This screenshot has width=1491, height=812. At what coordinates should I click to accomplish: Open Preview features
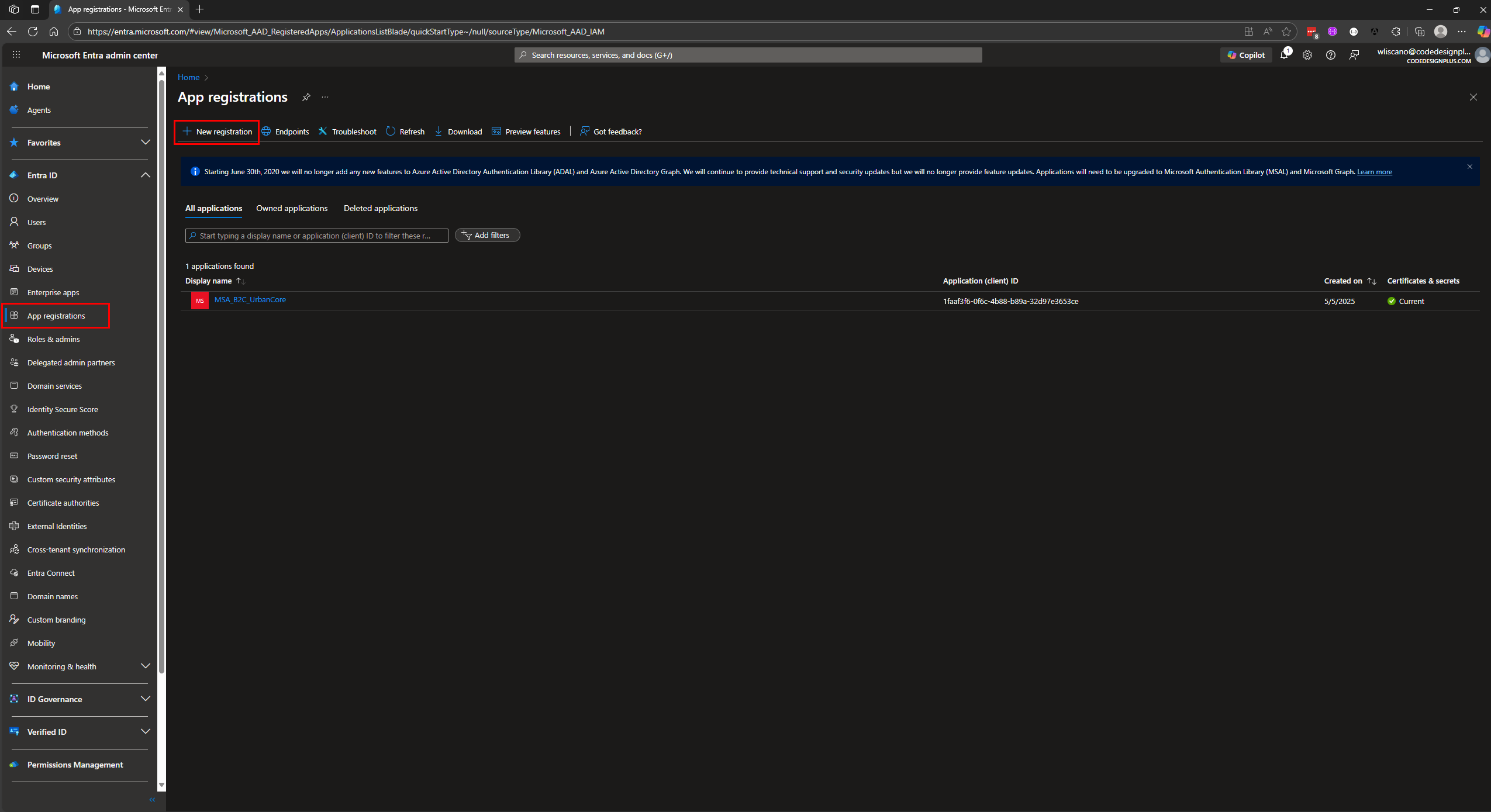point(526,132)
